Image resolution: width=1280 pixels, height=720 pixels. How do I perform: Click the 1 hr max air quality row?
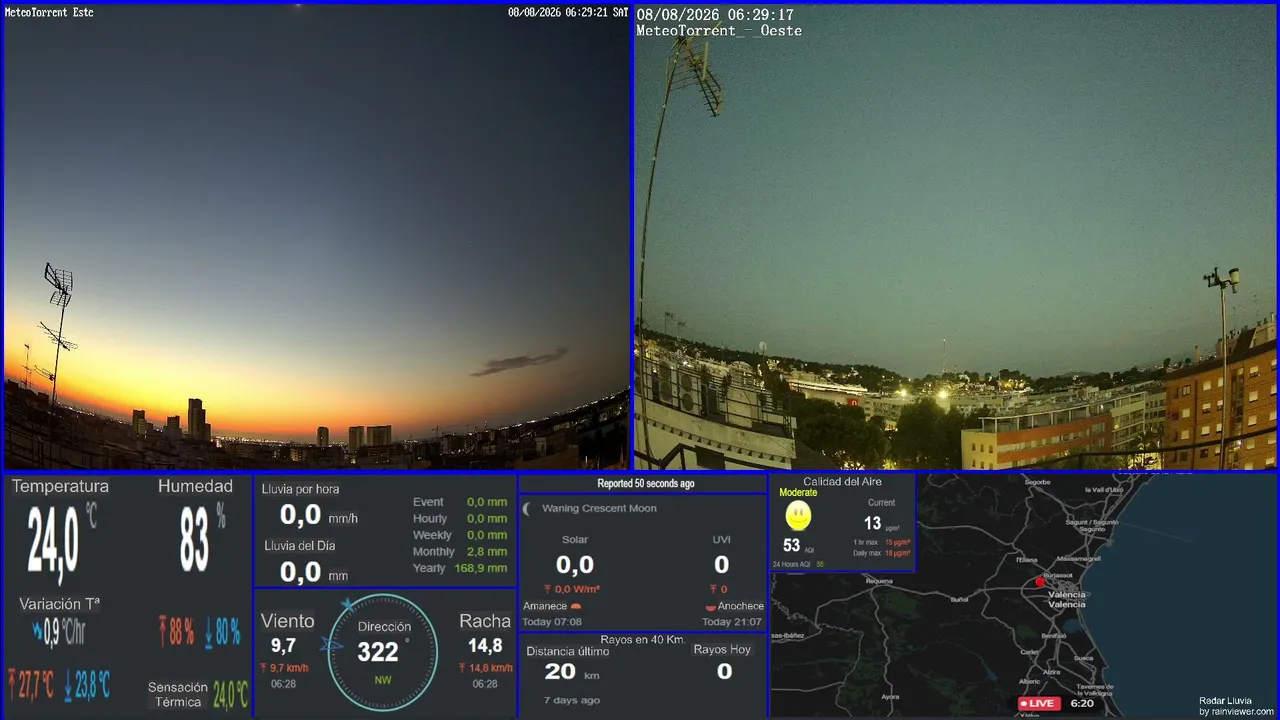[881, 542]
